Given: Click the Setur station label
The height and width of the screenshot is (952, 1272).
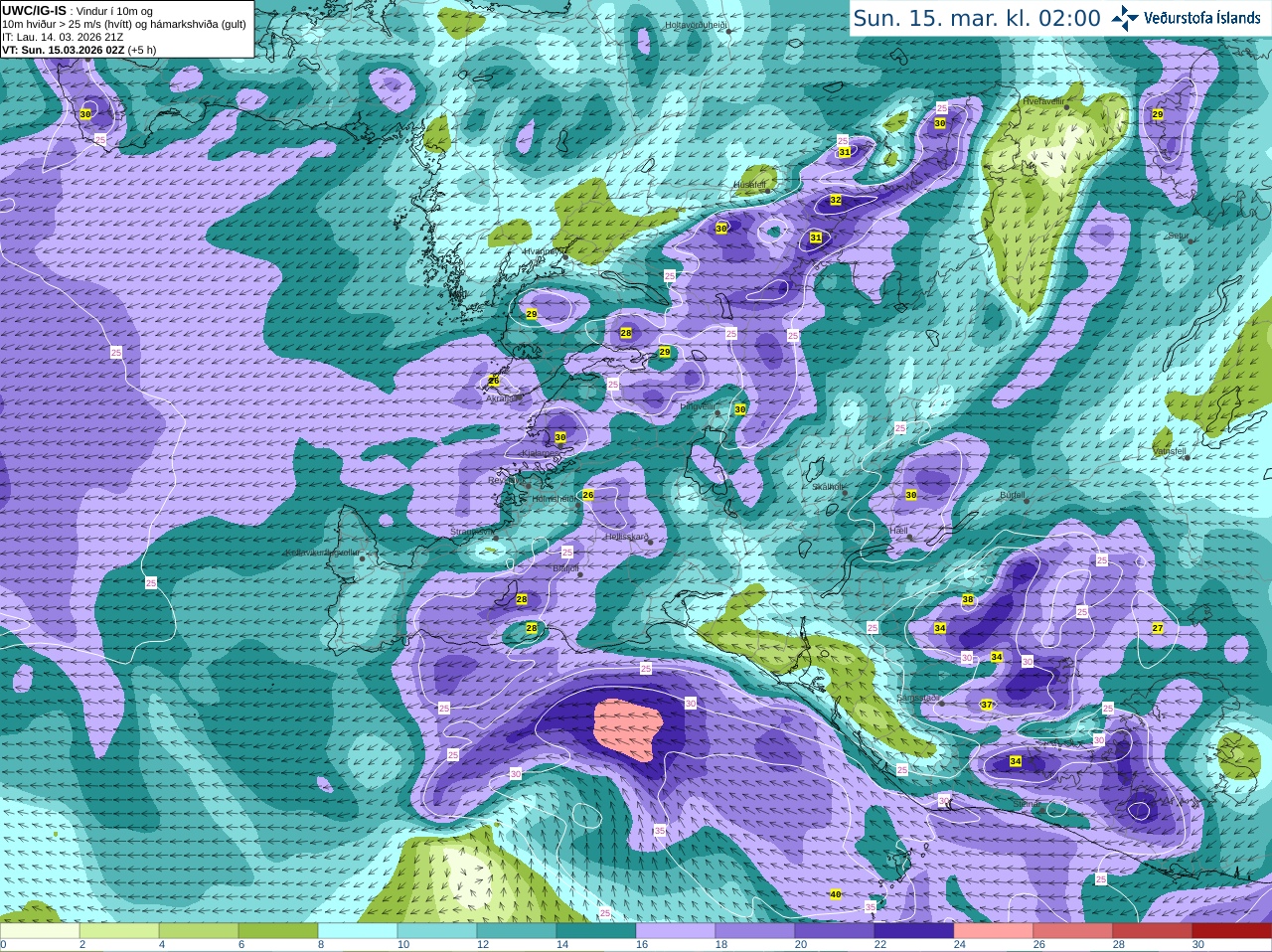Looking at the screenshot, I should pos(1179,237).
